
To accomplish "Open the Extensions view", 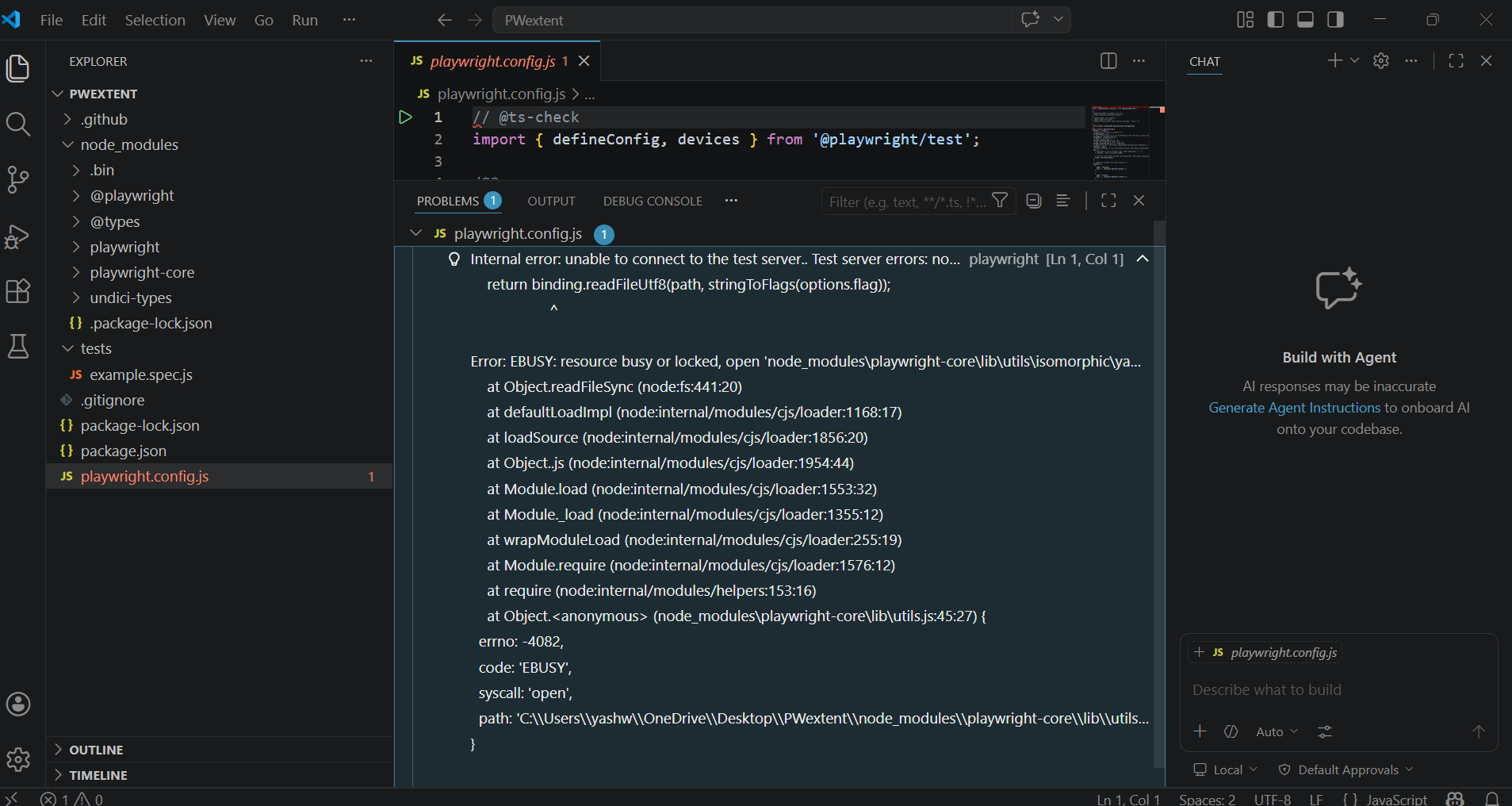I will [x=18, y=291].
